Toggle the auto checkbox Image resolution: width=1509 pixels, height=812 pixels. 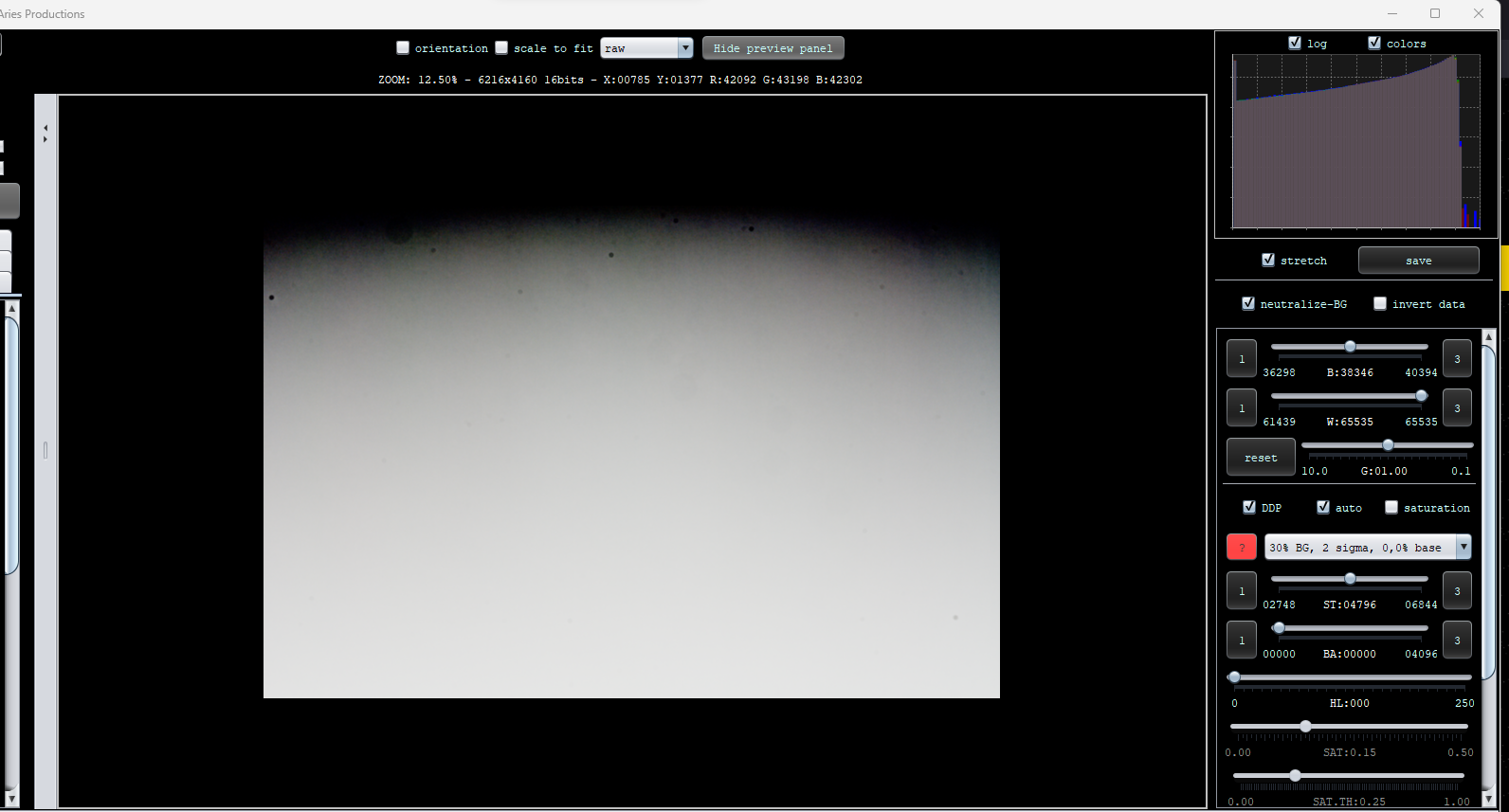[x=1323, y=507]
